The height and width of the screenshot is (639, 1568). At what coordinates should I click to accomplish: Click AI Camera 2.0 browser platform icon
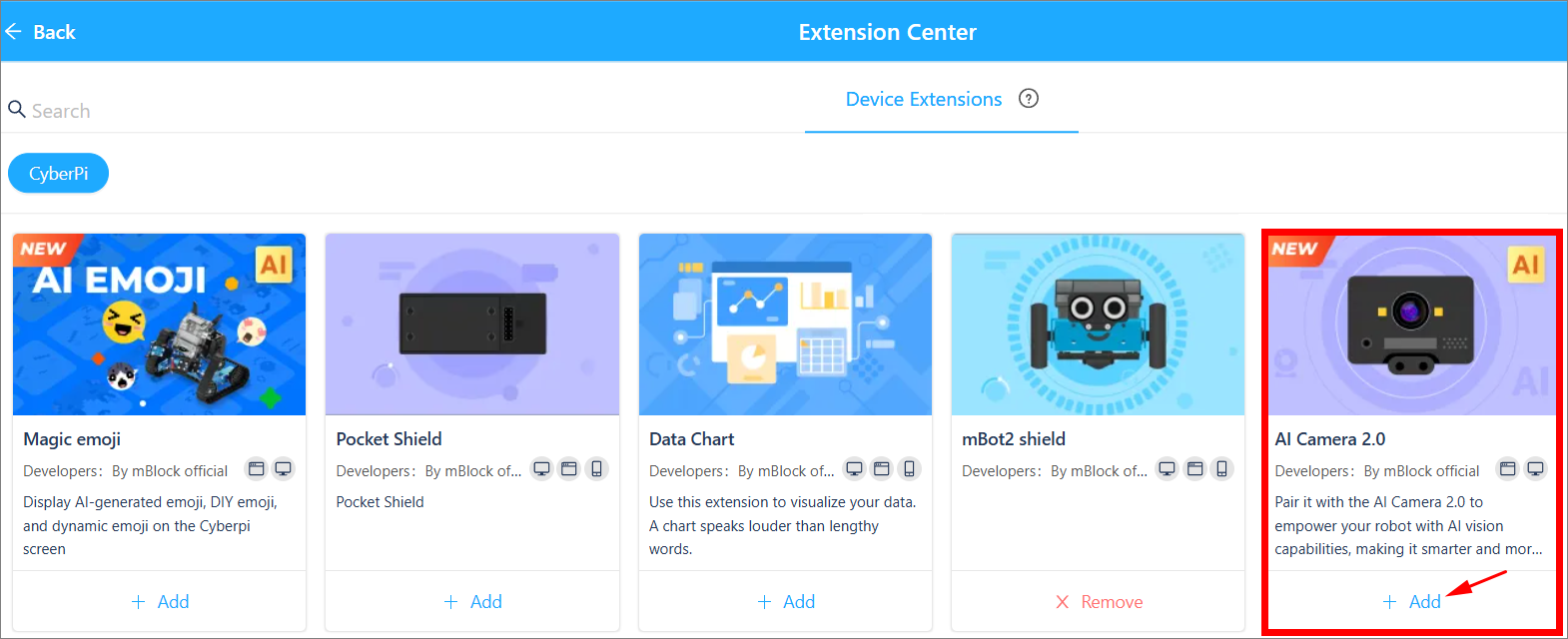1508,469
